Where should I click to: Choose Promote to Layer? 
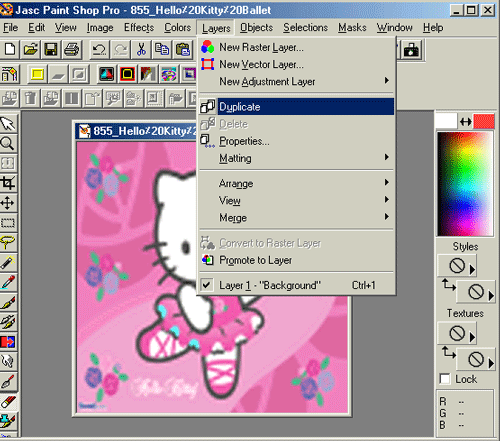297,260
